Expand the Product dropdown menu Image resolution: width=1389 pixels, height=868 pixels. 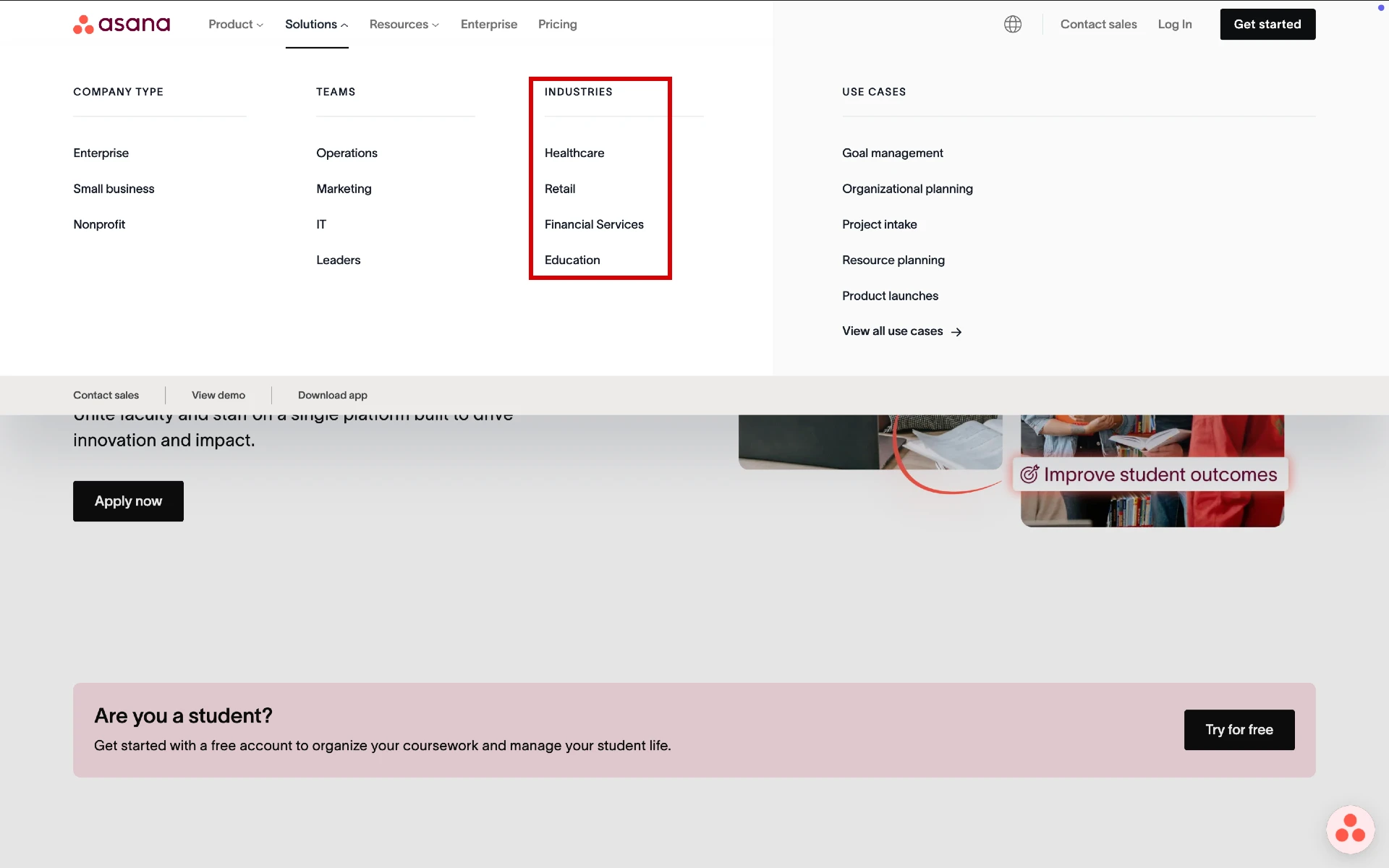tap(236, 24)
